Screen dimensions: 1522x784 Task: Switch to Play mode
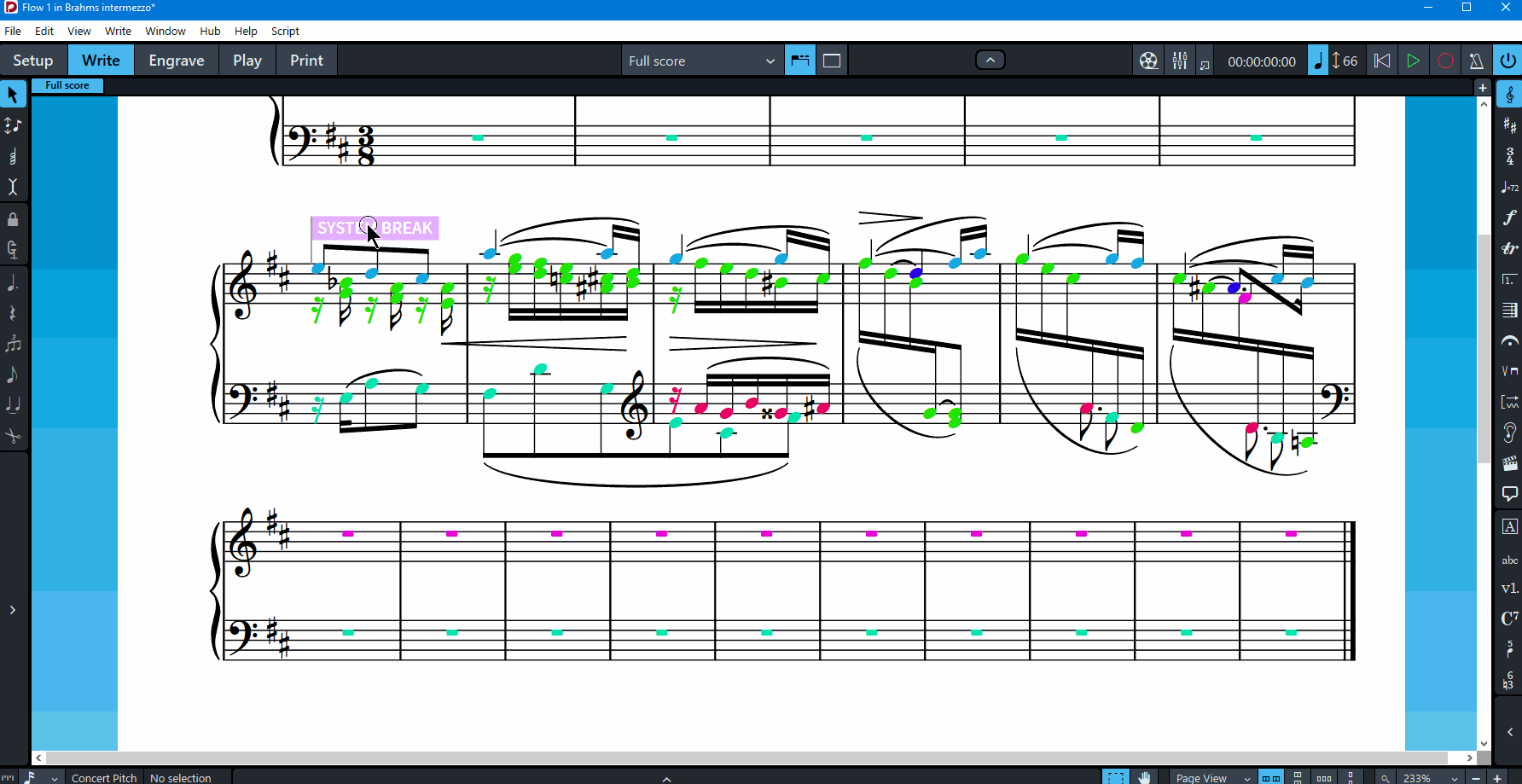click(x=247, y=61)
